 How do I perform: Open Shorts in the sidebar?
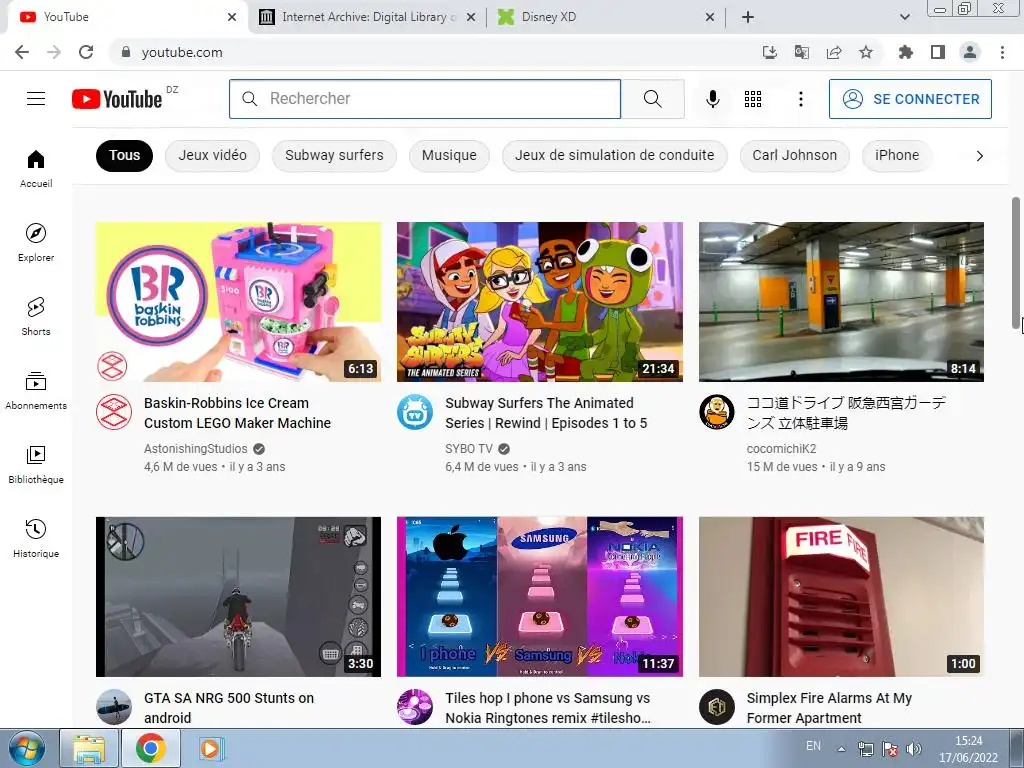click(x=36, y=316)
